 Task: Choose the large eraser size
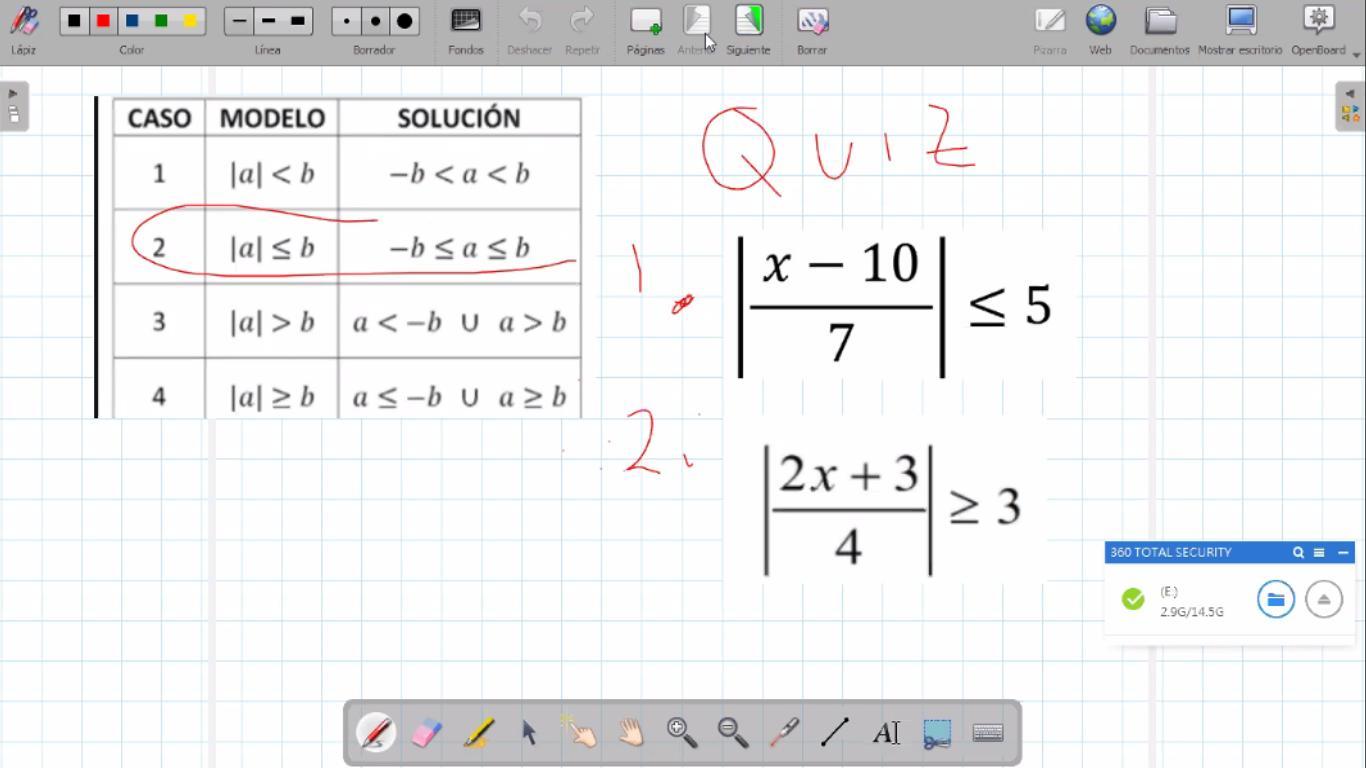point(404,21)
